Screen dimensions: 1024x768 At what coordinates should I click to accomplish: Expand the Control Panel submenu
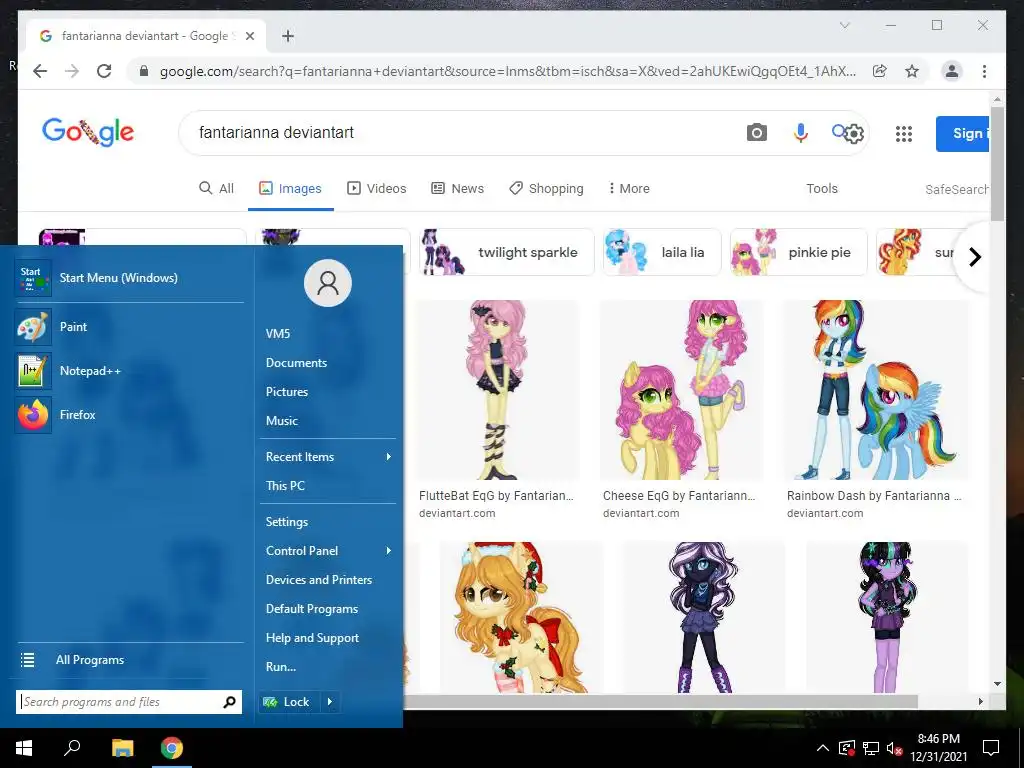point(328,551)
